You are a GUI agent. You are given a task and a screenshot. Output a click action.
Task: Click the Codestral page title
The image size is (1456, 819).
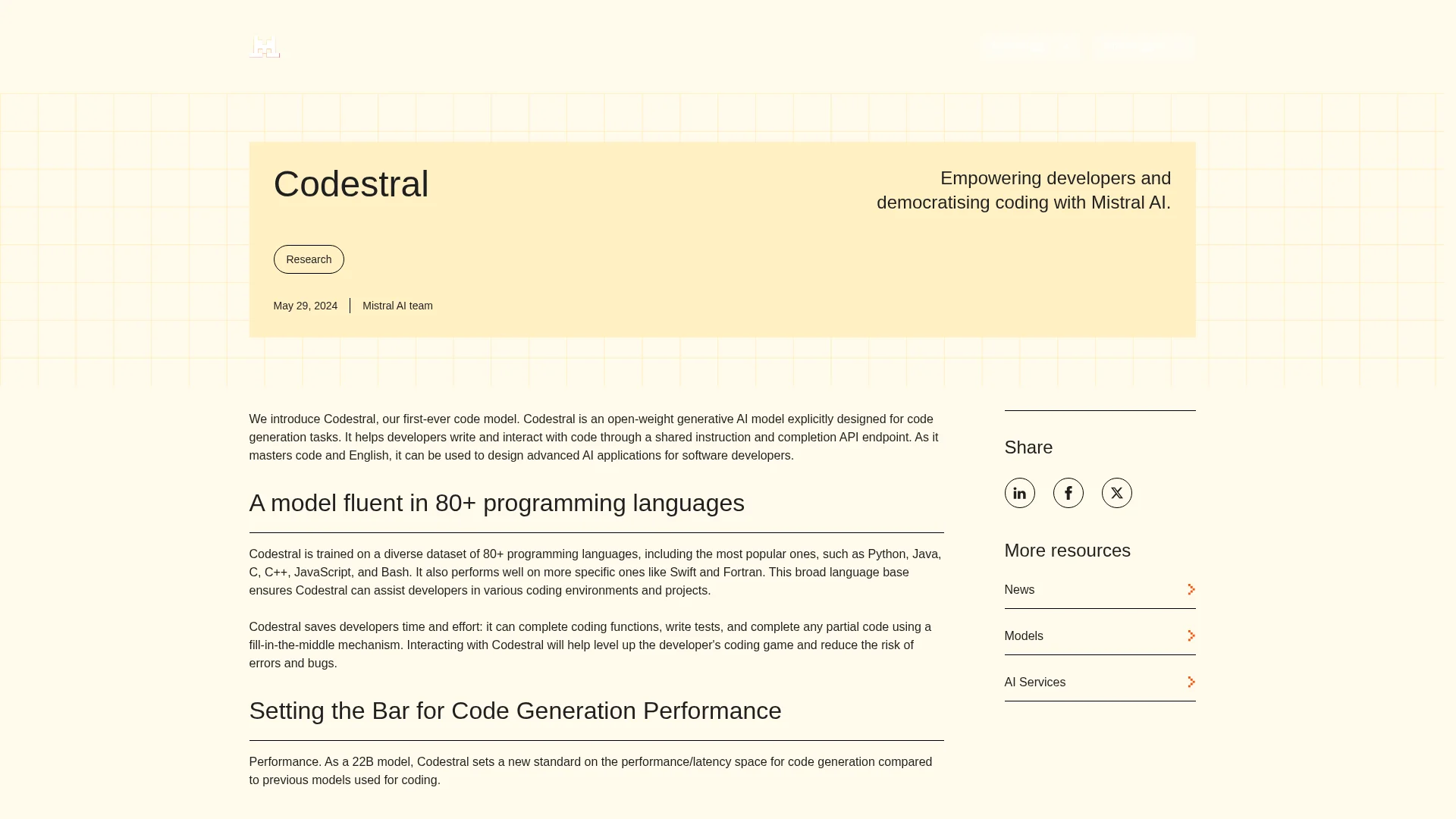pyautogui.click(x=351, y=184)
